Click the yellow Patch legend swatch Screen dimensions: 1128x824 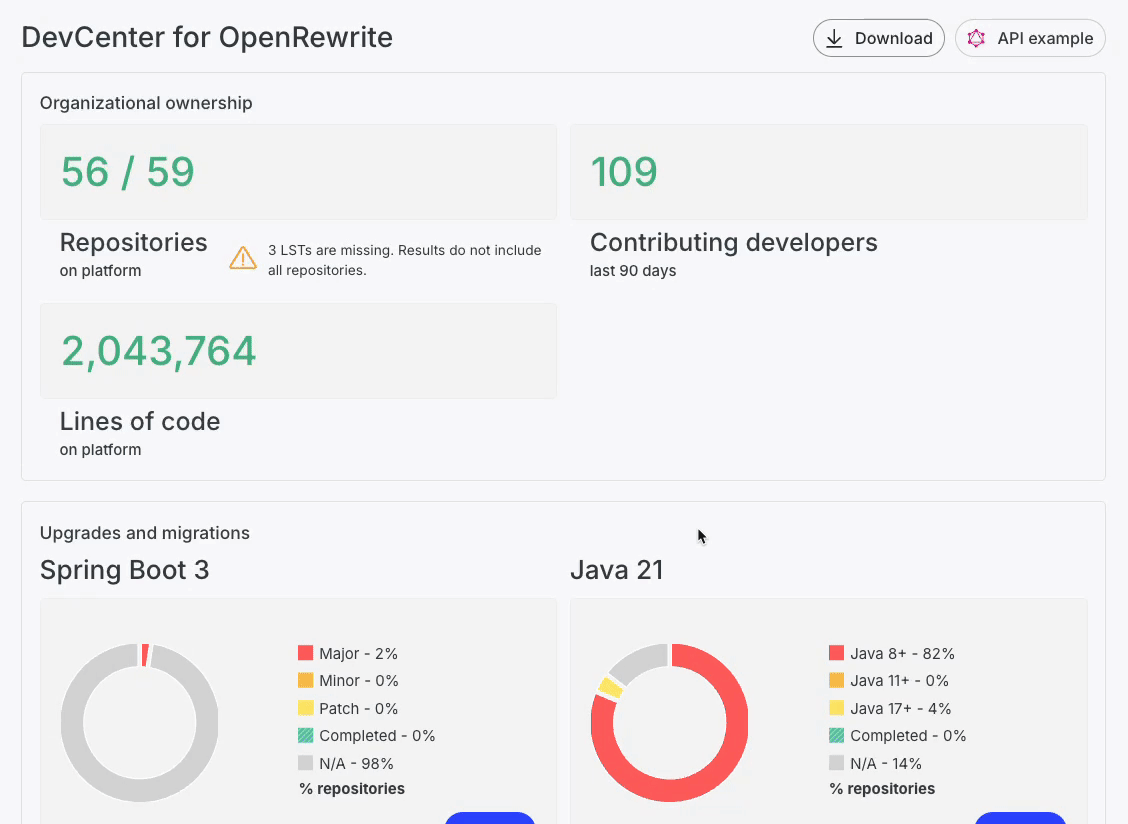coord(306,708)
